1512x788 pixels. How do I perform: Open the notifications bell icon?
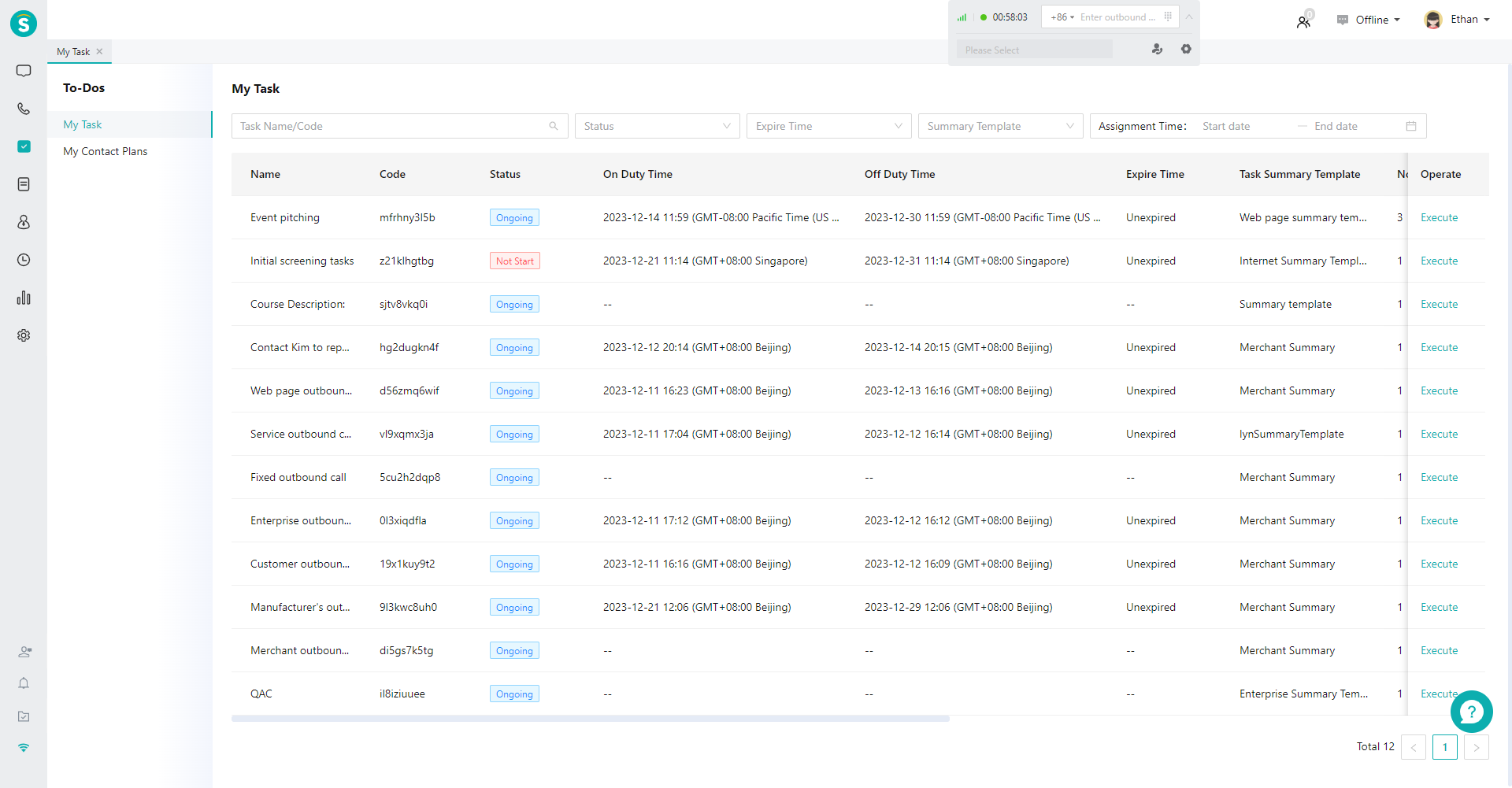click(24, 683)
